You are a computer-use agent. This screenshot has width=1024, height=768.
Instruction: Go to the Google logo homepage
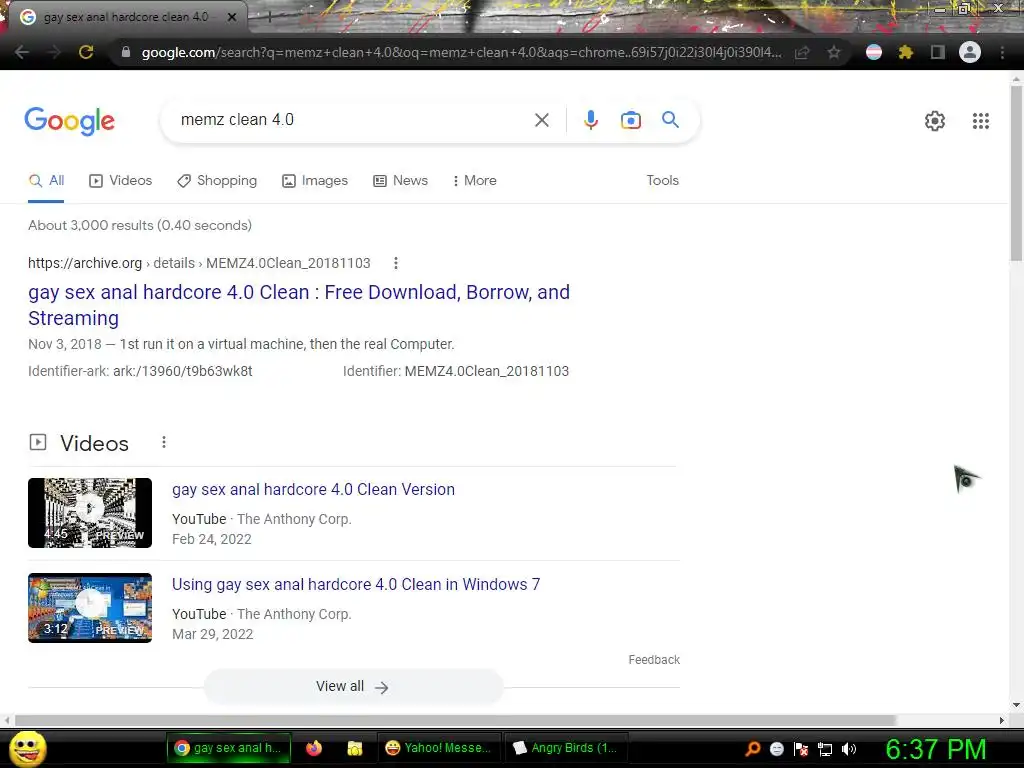[x=70, y=121]
